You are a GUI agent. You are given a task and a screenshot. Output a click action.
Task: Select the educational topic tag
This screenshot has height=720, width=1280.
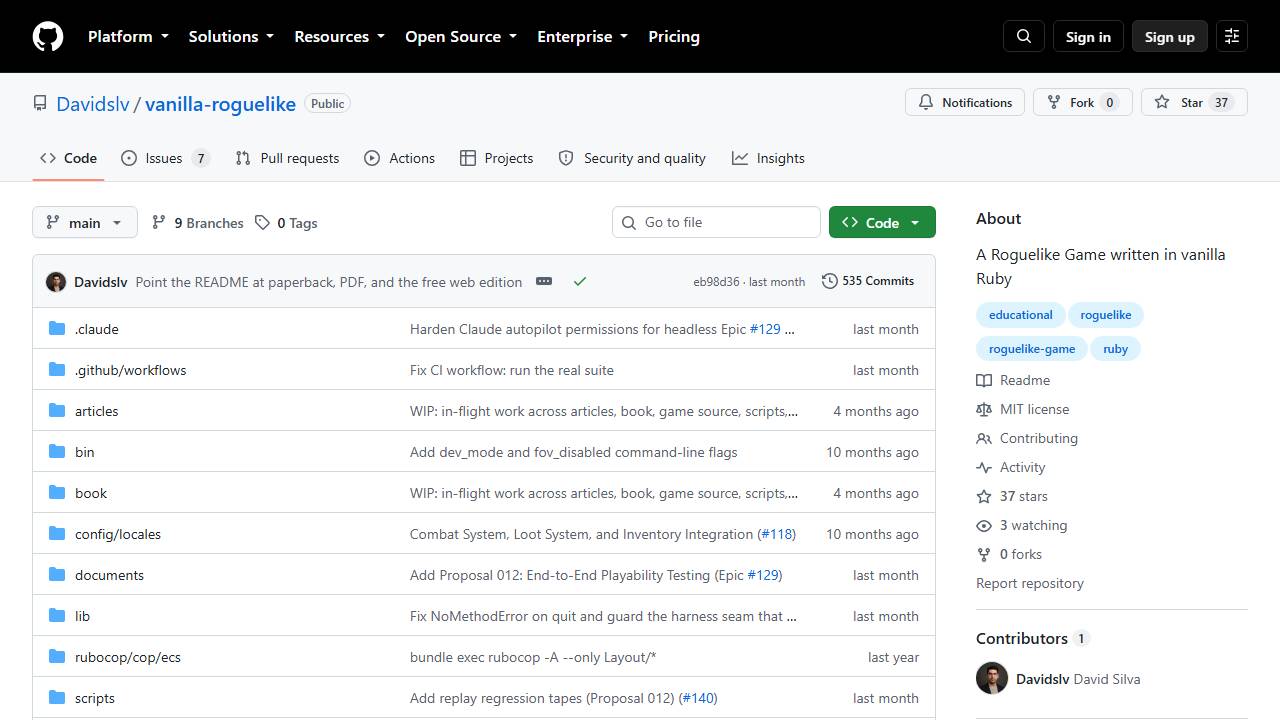click(1020, 315)
